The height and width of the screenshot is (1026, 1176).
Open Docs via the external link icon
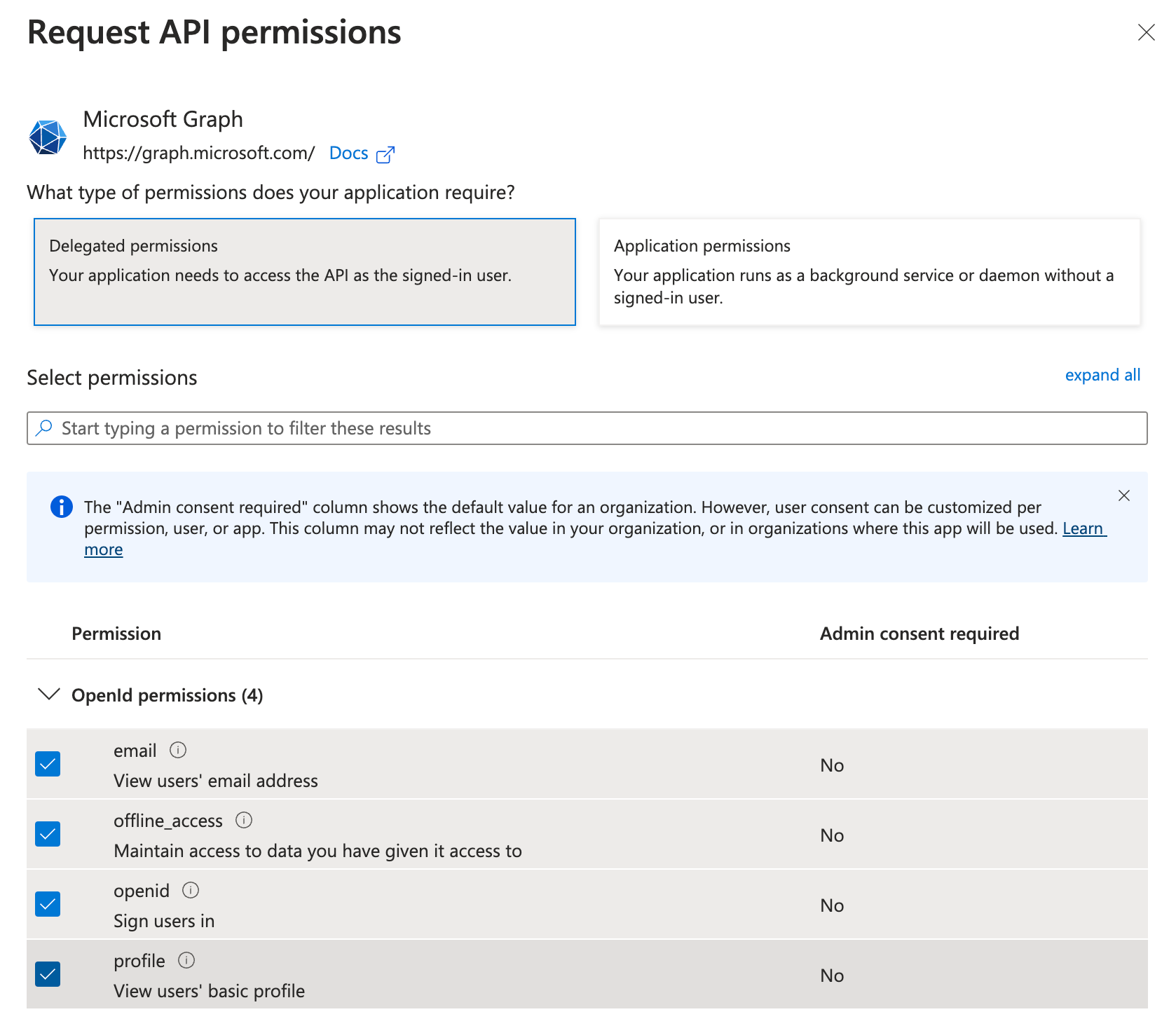pos(385,153)
